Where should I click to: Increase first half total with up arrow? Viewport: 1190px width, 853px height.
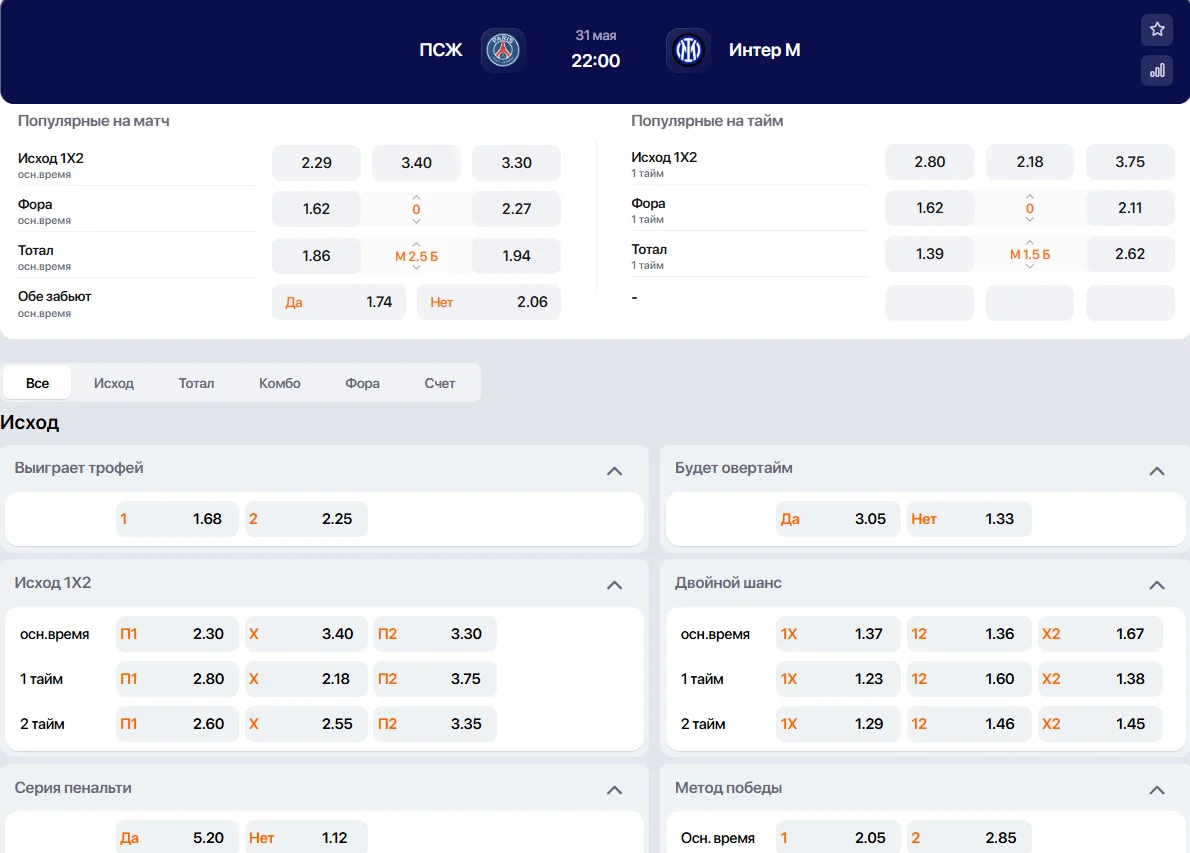(x=1030, y=242)
